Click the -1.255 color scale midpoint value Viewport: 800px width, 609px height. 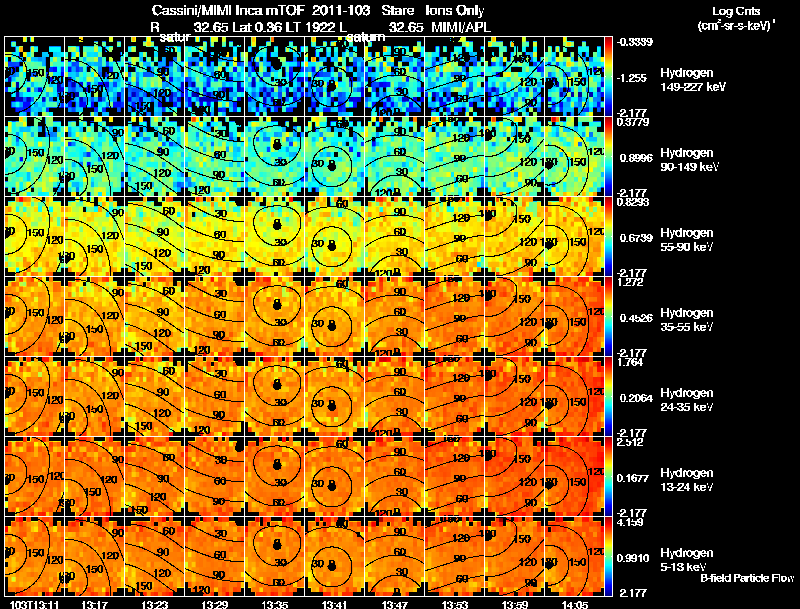click(632, 78)
